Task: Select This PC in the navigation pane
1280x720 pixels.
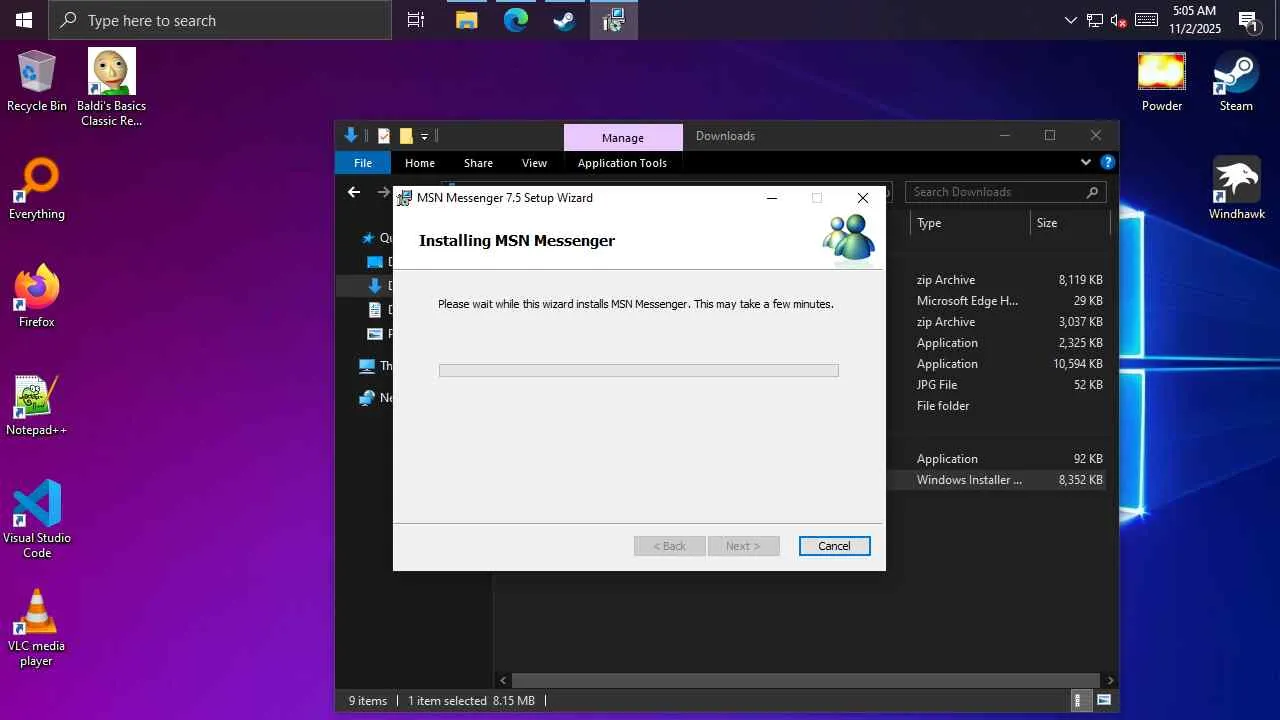Action: 377,366
